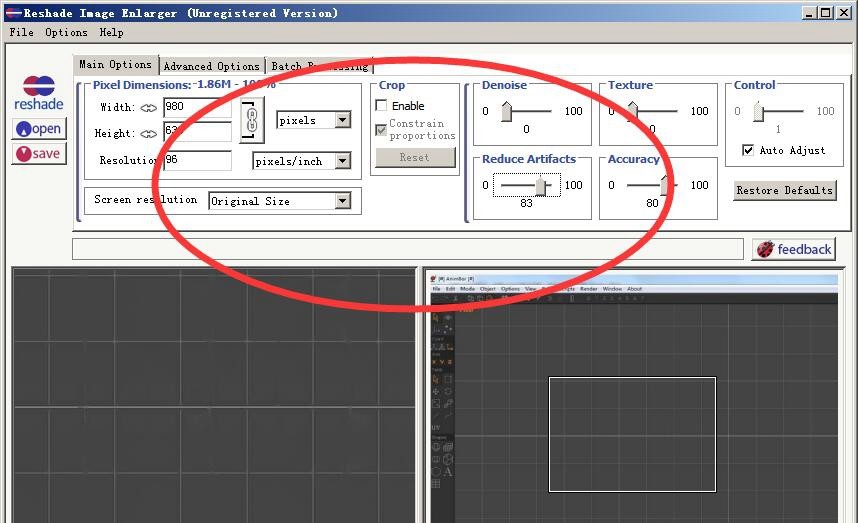The height and width of the screenshot is (523, 858).
Task: Click the Reset crop button
Action: [415, 158]
